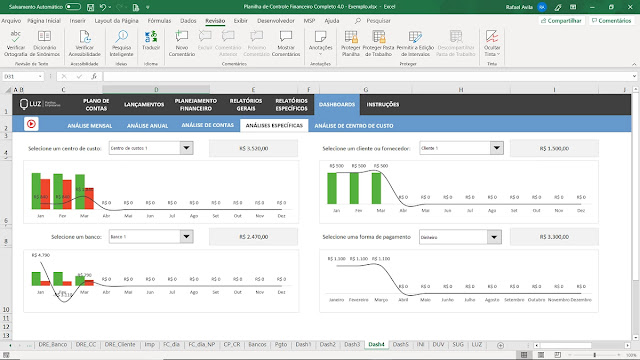
Task: Open ANÁLISE MENSAL sub-tab
Action: [x=89, y=126]
